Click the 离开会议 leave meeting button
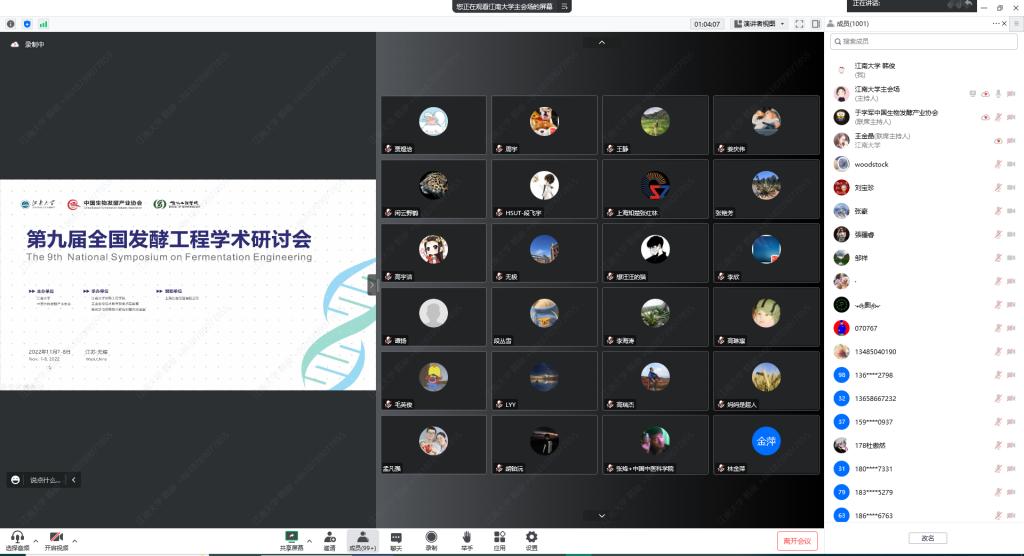The image size is (1024, 556). [x=797, y=540]
